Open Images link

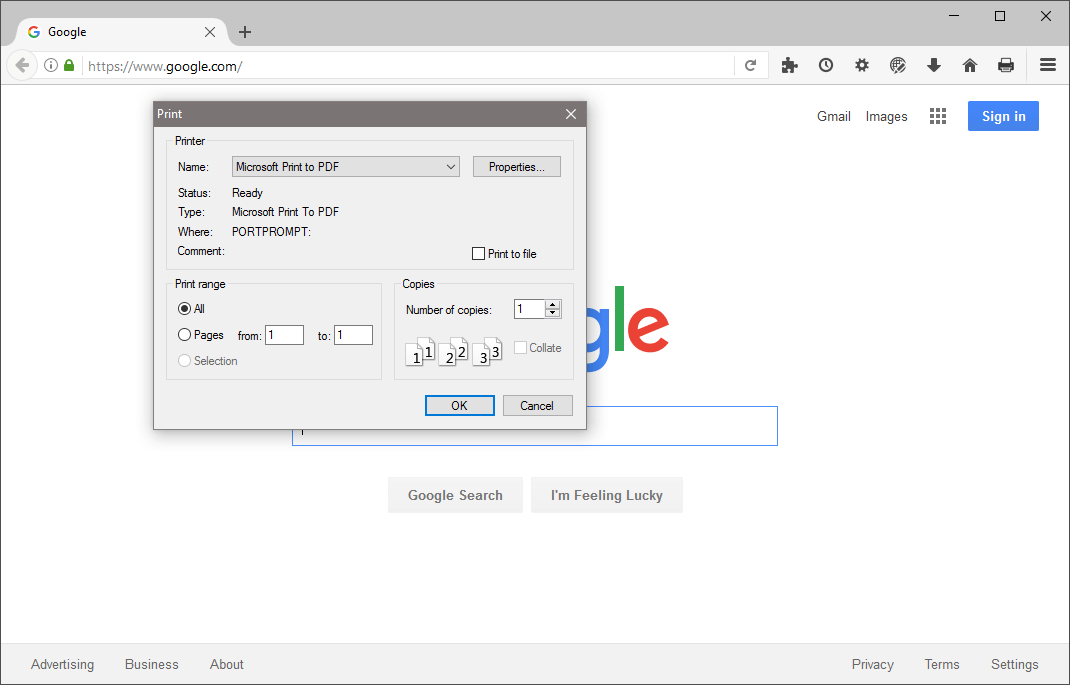[886, 117]
